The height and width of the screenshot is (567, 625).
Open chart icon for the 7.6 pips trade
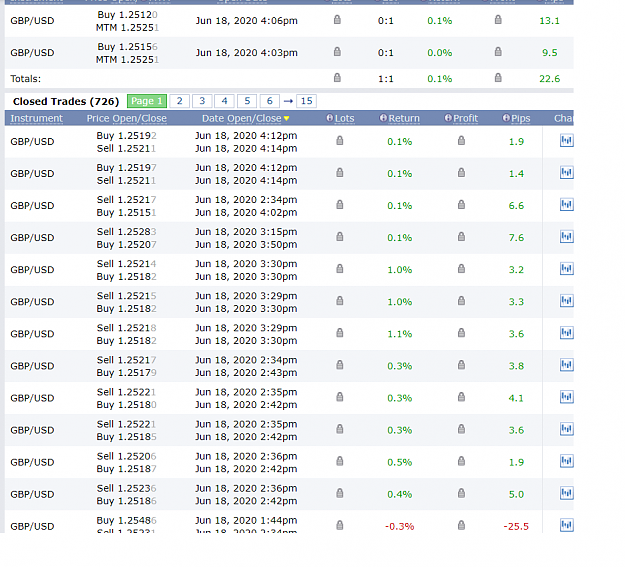[x=566, y=237]
